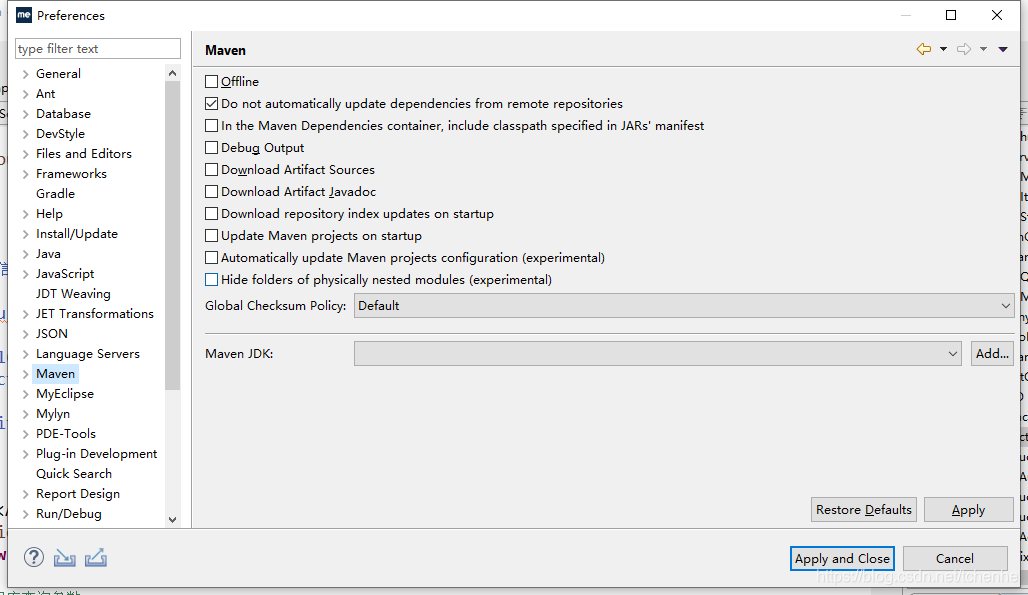Open Plug-in Development preferences
Viewport: 1028px width, 595px height.
(x=96, y=453)
